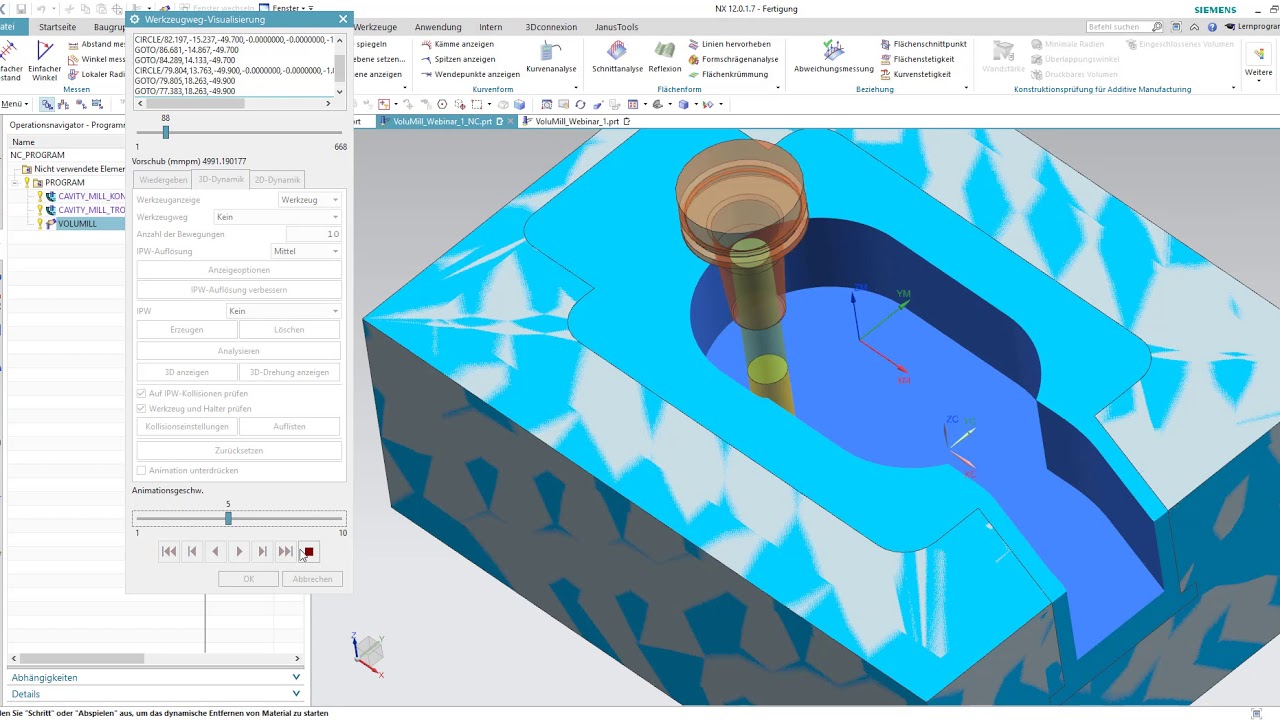Click the undo arrow icon
The image size is (1280, 720).
41,9
